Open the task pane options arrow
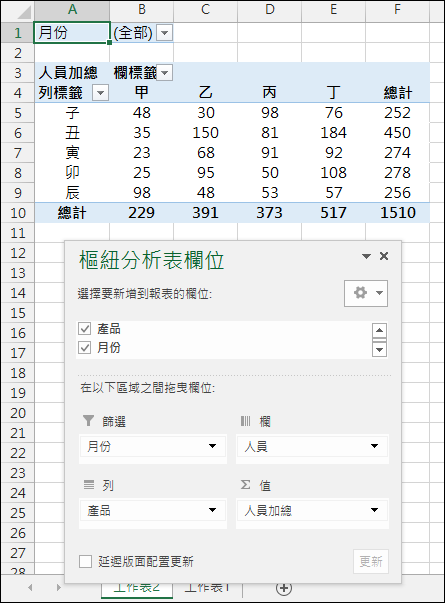445x603 pixels. pos(367,256)
